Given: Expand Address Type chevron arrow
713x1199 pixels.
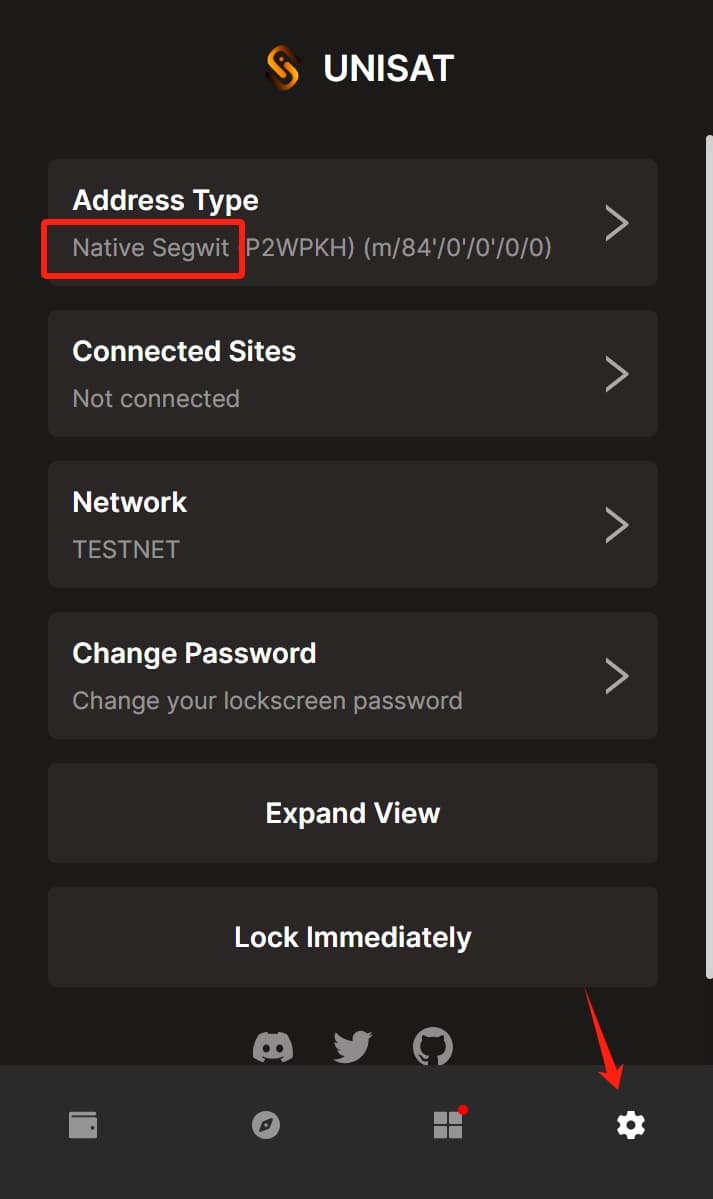Looking at the screenshot, I should pos(617,223).
